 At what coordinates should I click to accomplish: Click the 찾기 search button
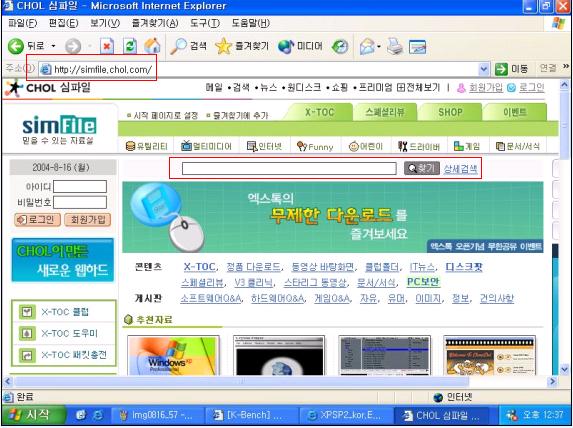pos(422,168)
